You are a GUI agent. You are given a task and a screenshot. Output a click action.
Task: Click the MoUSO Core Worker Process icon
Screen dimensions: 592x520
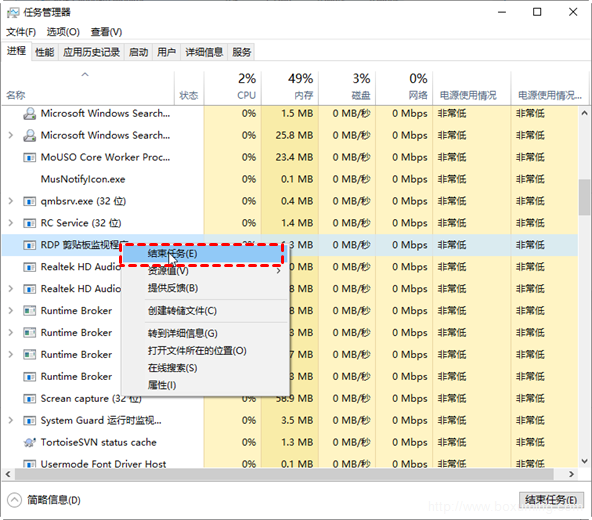tap(29, 157)
